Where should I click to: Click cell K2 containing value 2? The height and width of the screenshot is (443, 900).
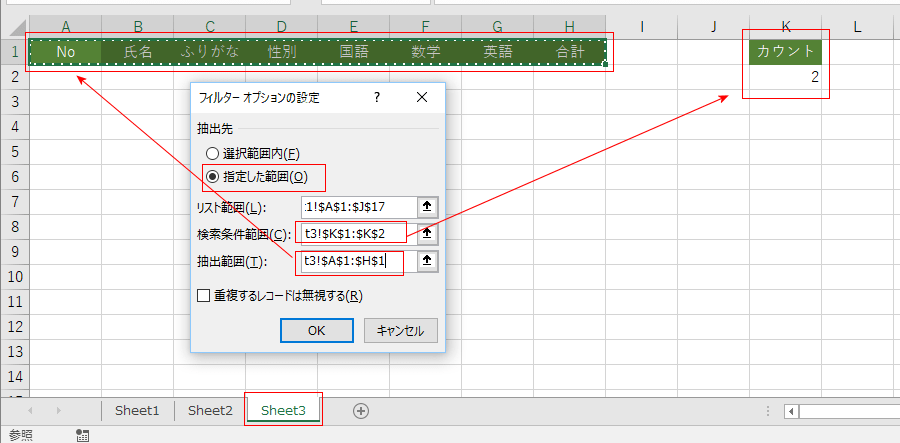(785, 77)
